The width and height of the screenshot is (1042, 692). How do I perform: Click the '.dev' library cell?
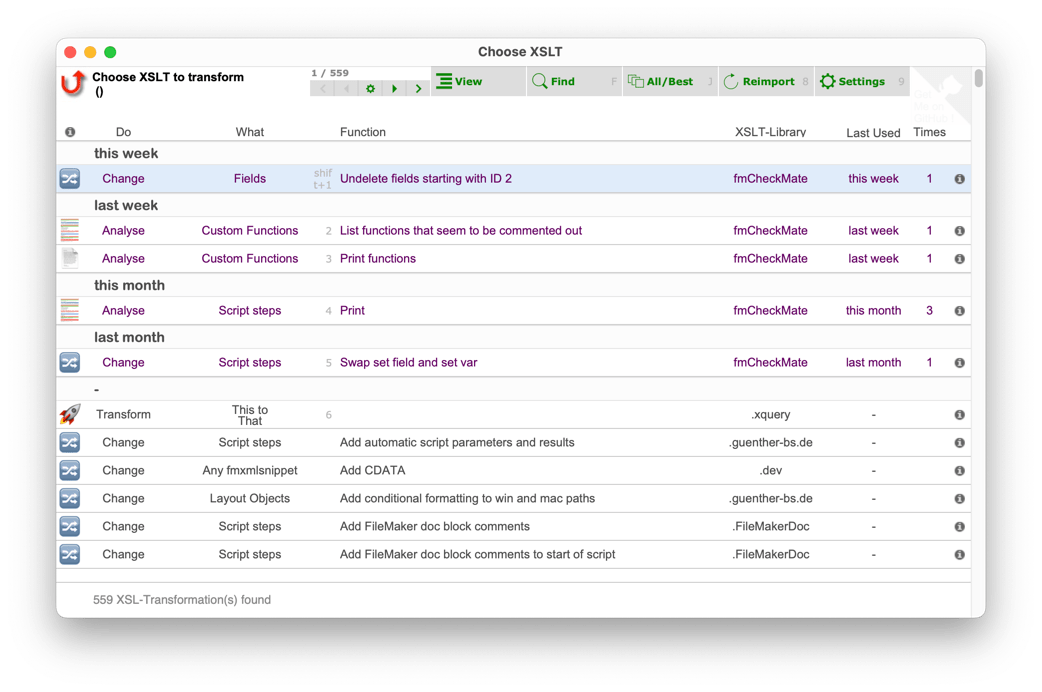770,470
